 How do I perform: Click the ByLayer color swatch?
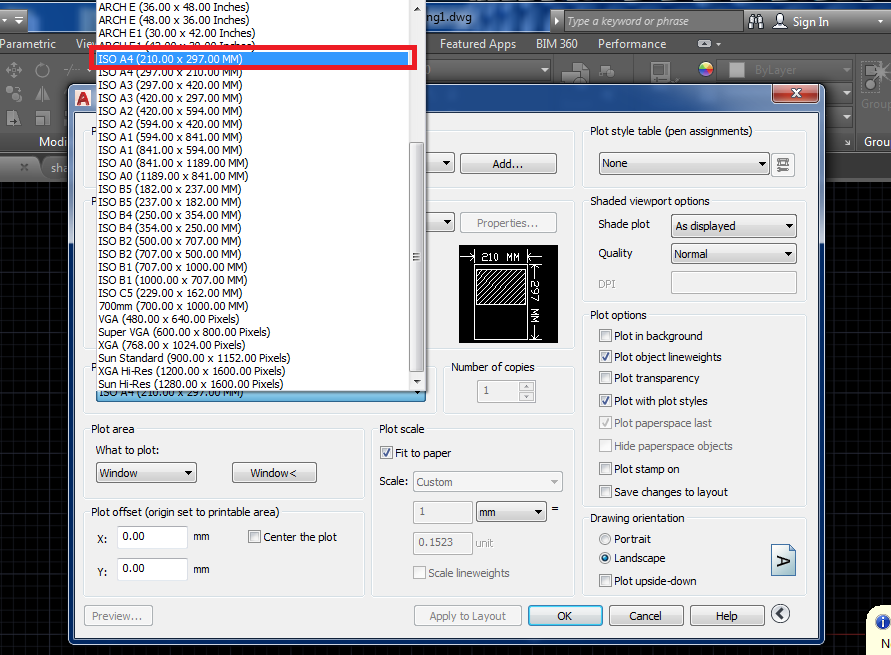(737, 70)
